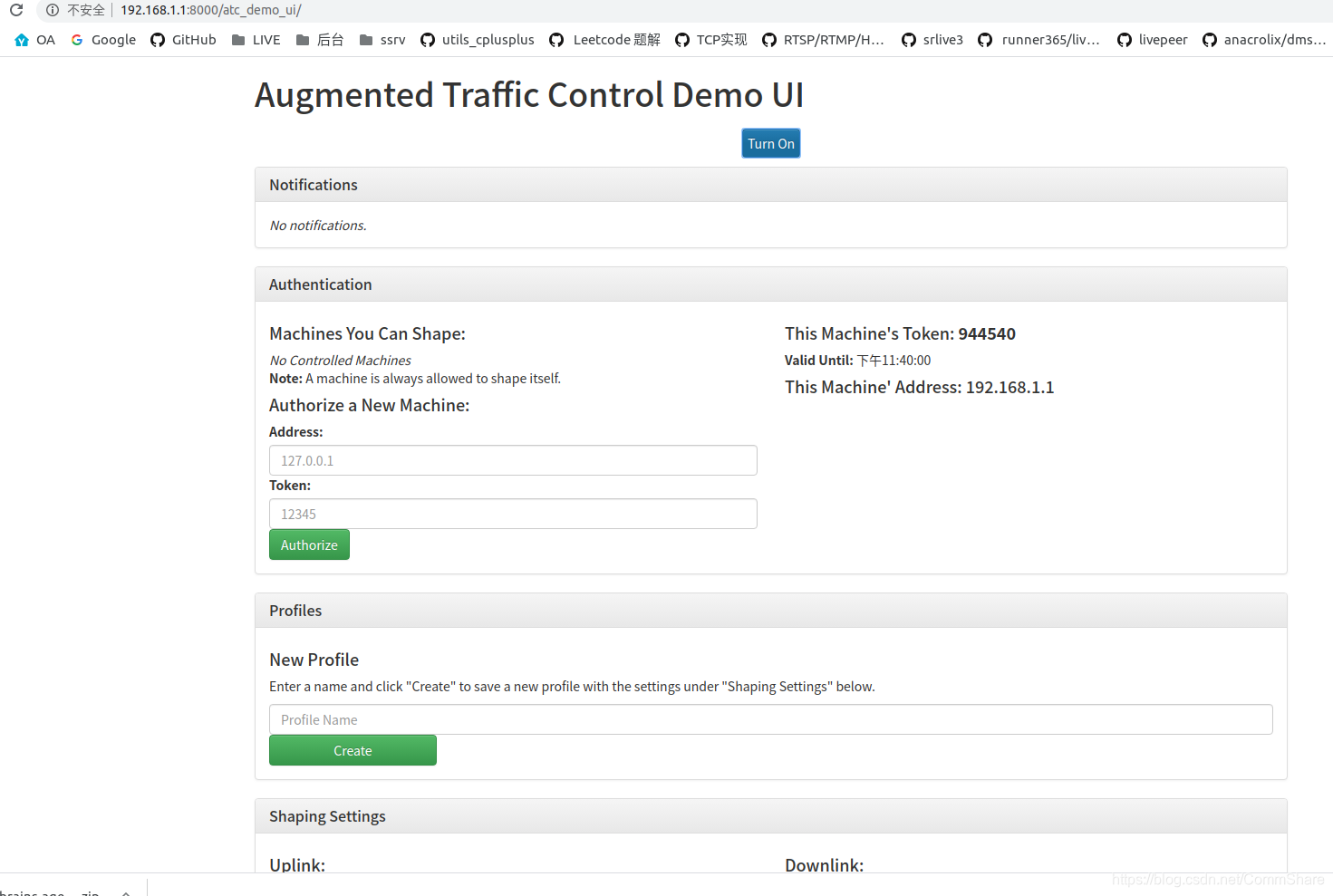Screen dimensions: 1333x896
Task: Click the 不安全 security label
Action: (x=86, y=10)
